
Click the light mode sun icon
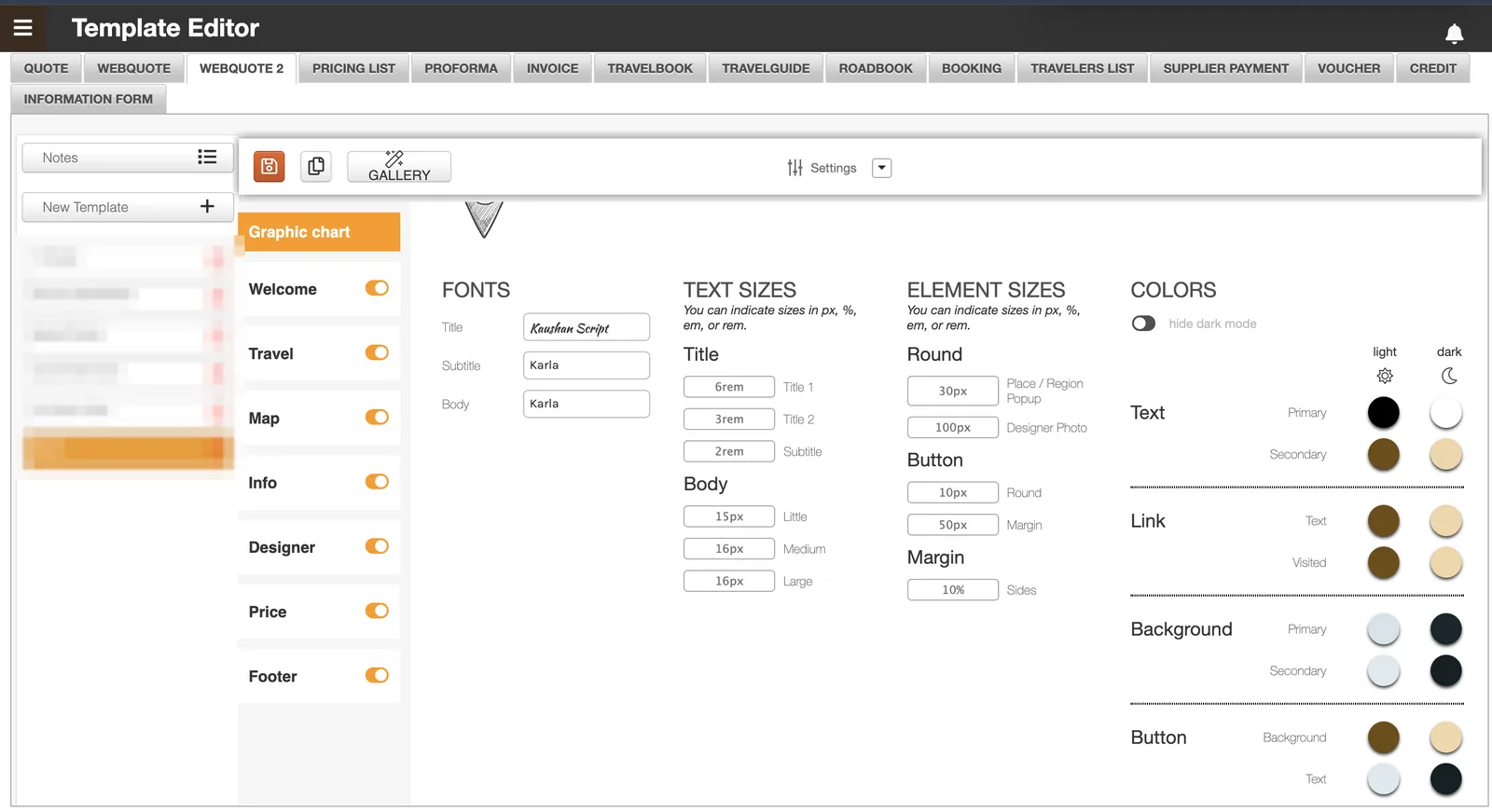tap(1385, 376)
